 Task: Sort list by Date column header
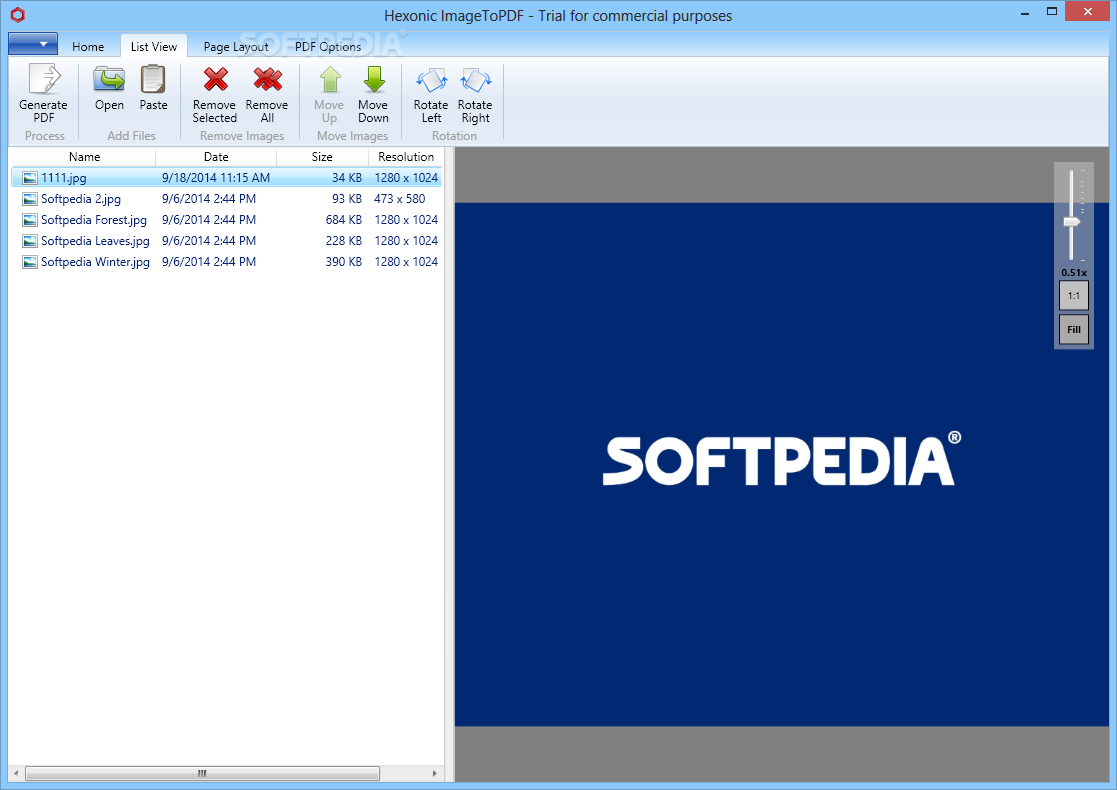(x=216, y=157)
